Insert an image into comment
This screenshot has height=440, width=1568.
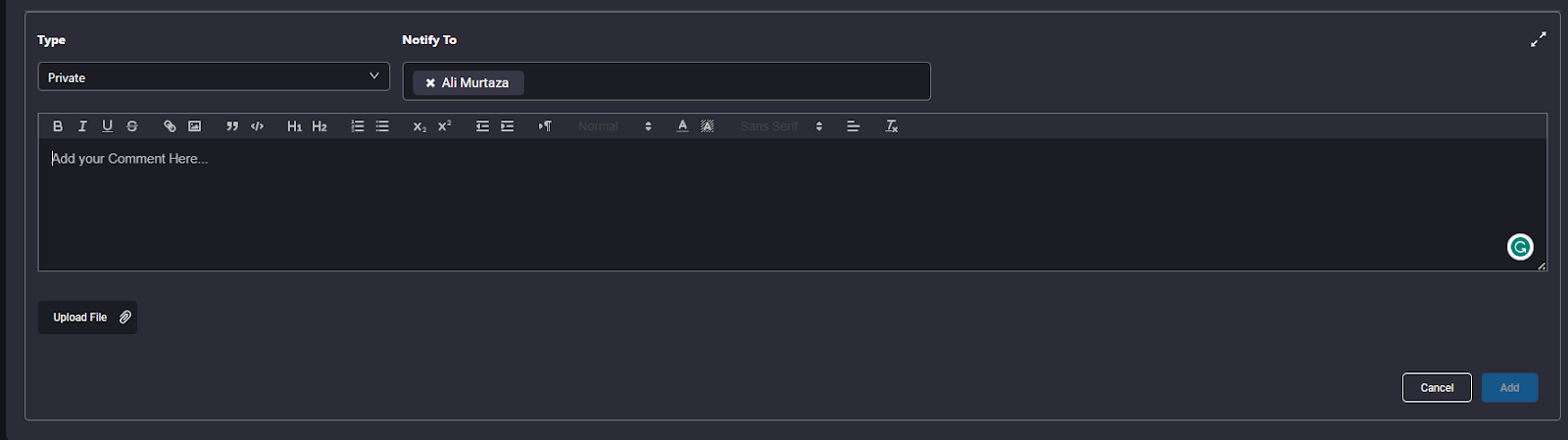[194, 126]
